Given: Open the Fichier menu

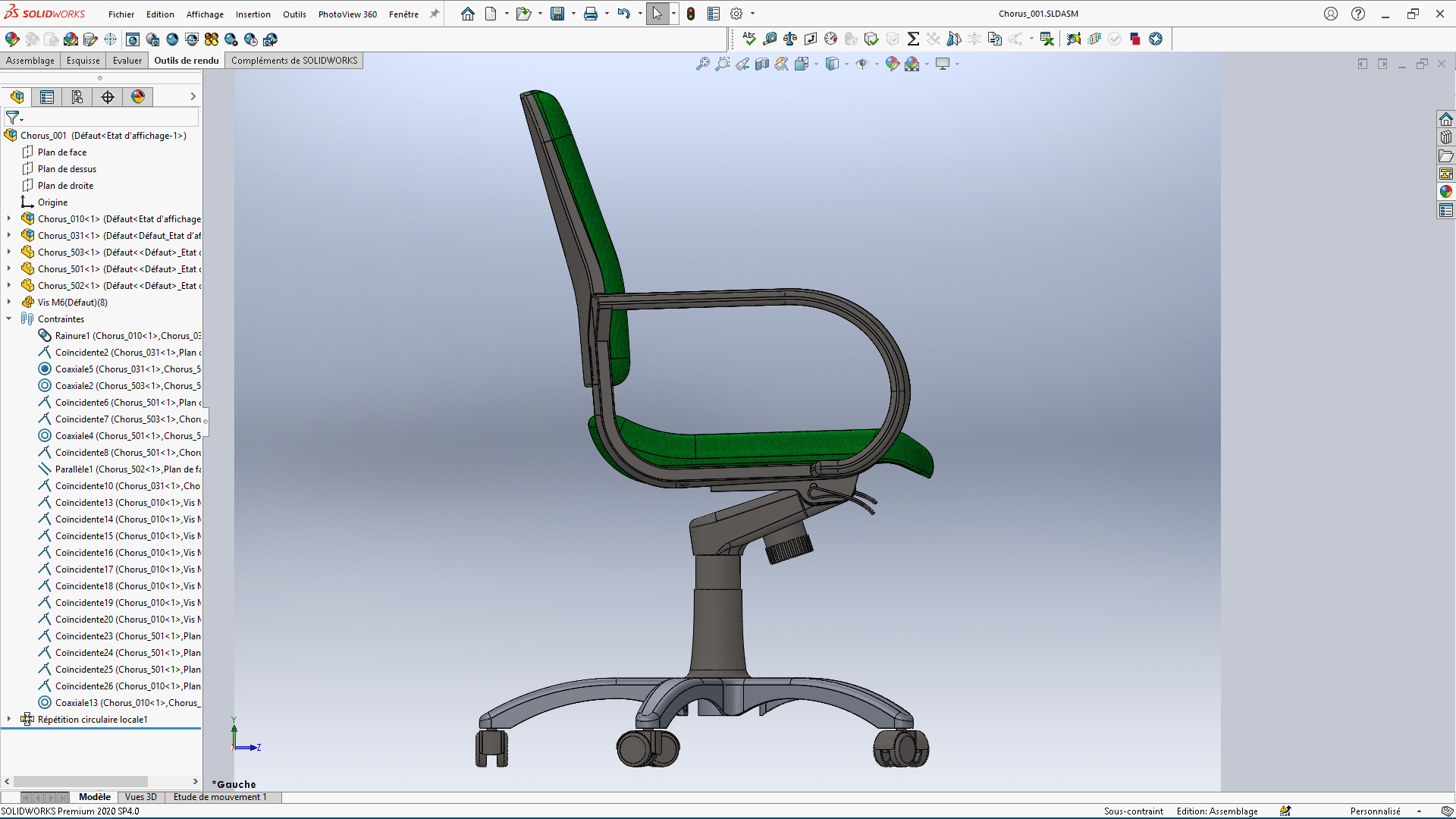Looking at the screenshot, I should click(x=121, y=14).
